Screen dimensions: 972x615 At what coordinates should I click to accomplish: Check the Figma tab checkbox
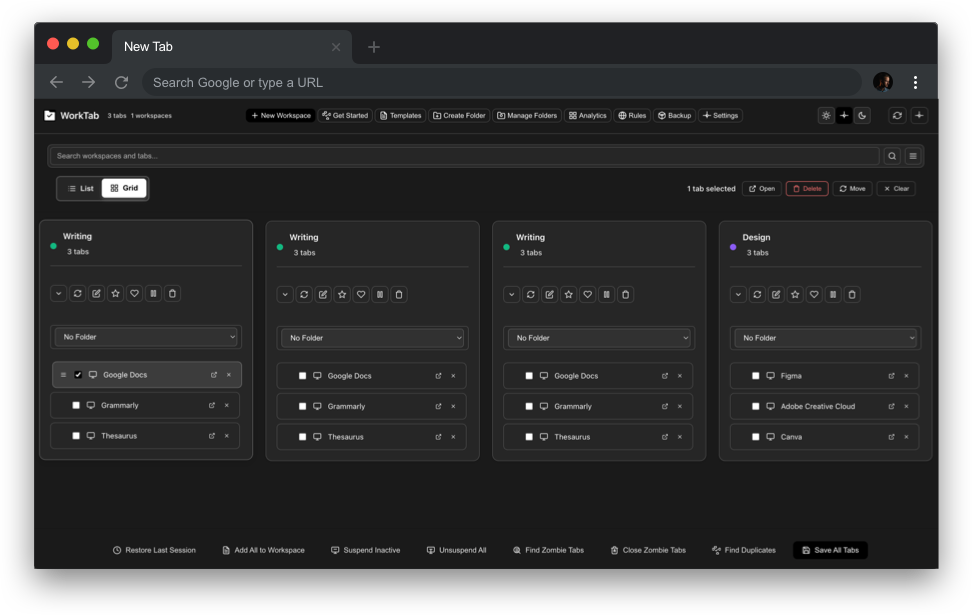756,375
